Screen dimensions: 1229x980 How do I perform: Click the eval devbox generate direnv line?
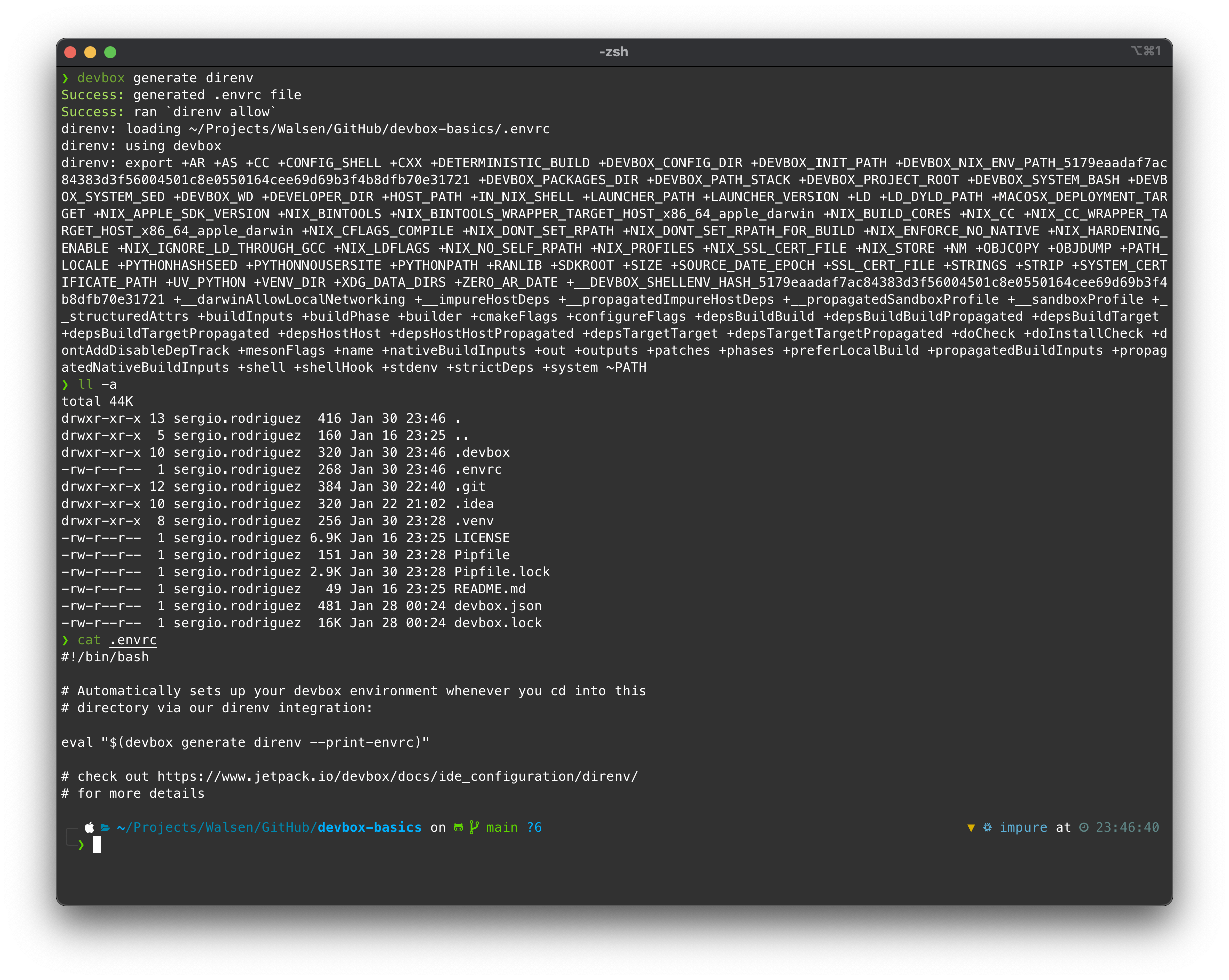(x=245, y=742)
